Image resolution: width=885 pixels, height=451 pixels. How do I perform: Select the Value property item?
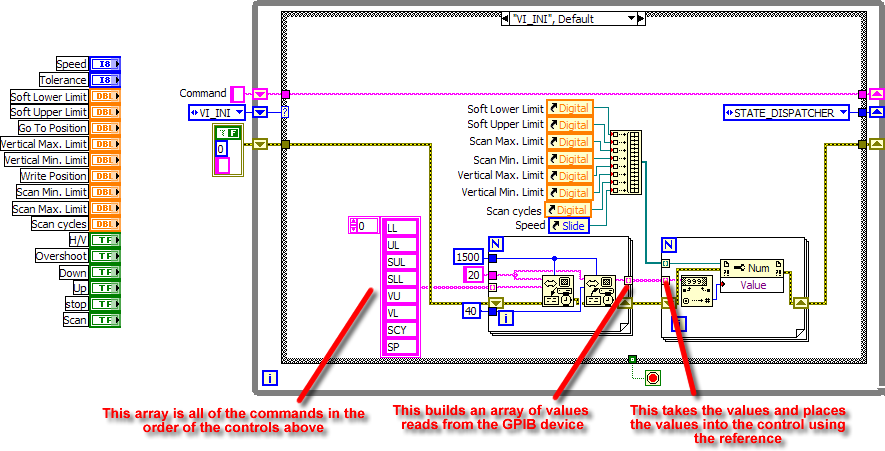coord(752,284)
